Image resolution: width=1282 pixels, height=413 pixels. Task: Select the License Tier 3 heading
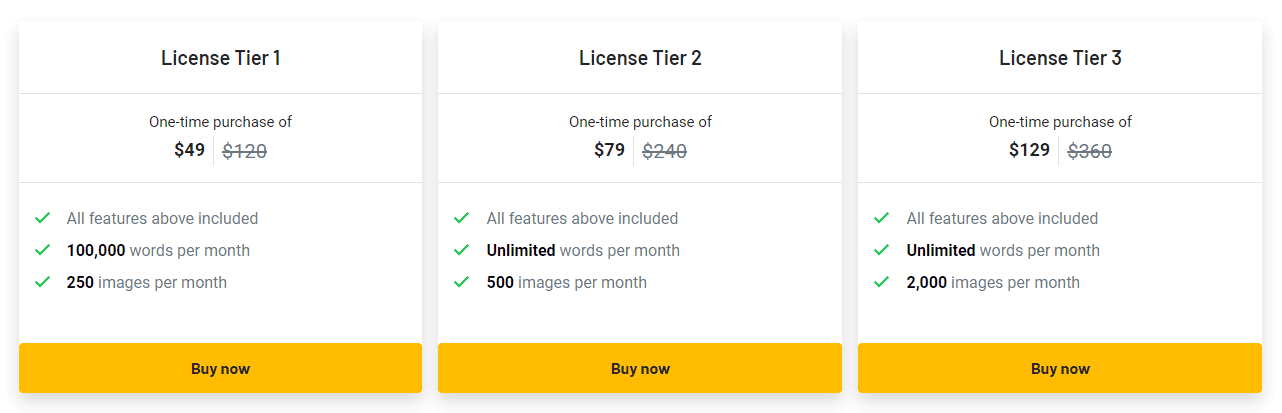click(1060, 58)
